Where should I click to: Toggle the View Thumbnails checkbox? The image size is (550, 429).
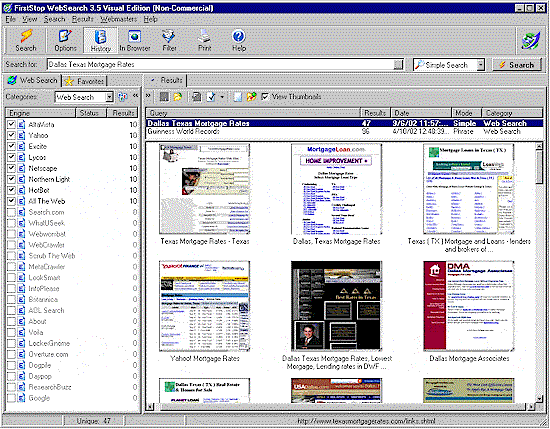tap(265, 96)
